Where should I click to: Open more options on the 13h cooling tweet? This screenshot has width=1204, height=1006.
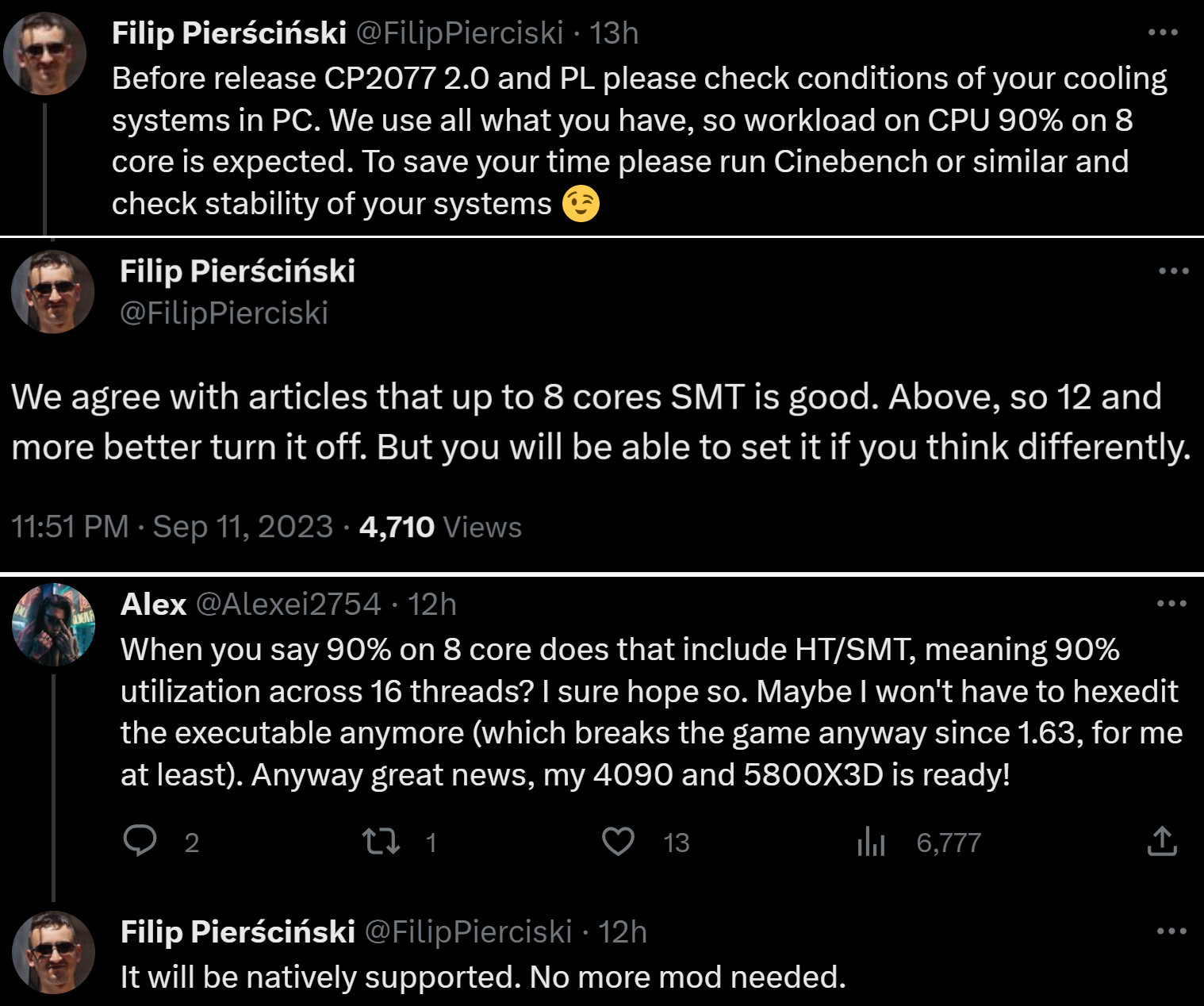[x=1163, y=33]
